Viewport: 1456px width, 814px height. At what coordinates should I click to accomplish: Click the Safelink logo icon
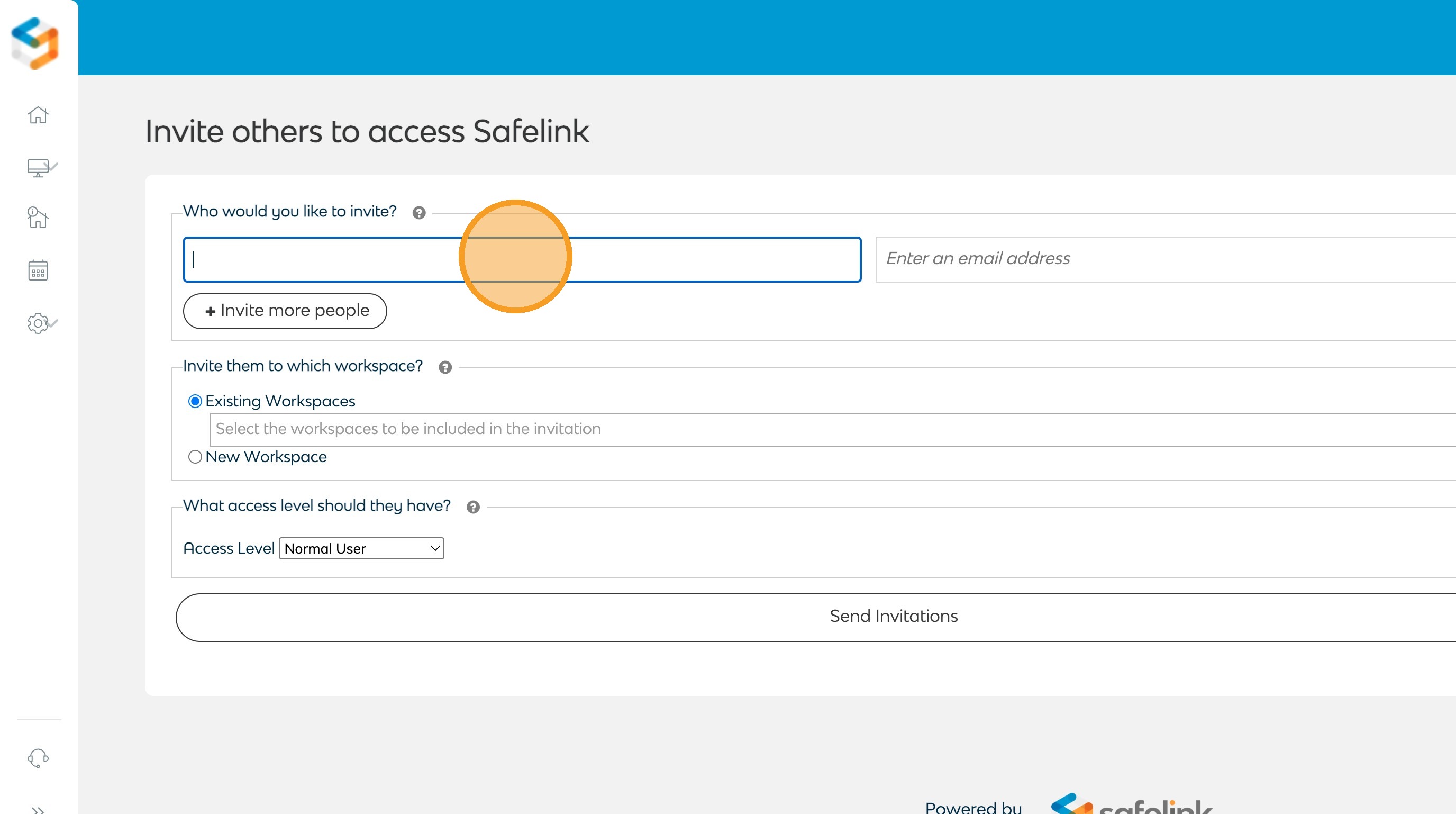click(x=35, y=43)
